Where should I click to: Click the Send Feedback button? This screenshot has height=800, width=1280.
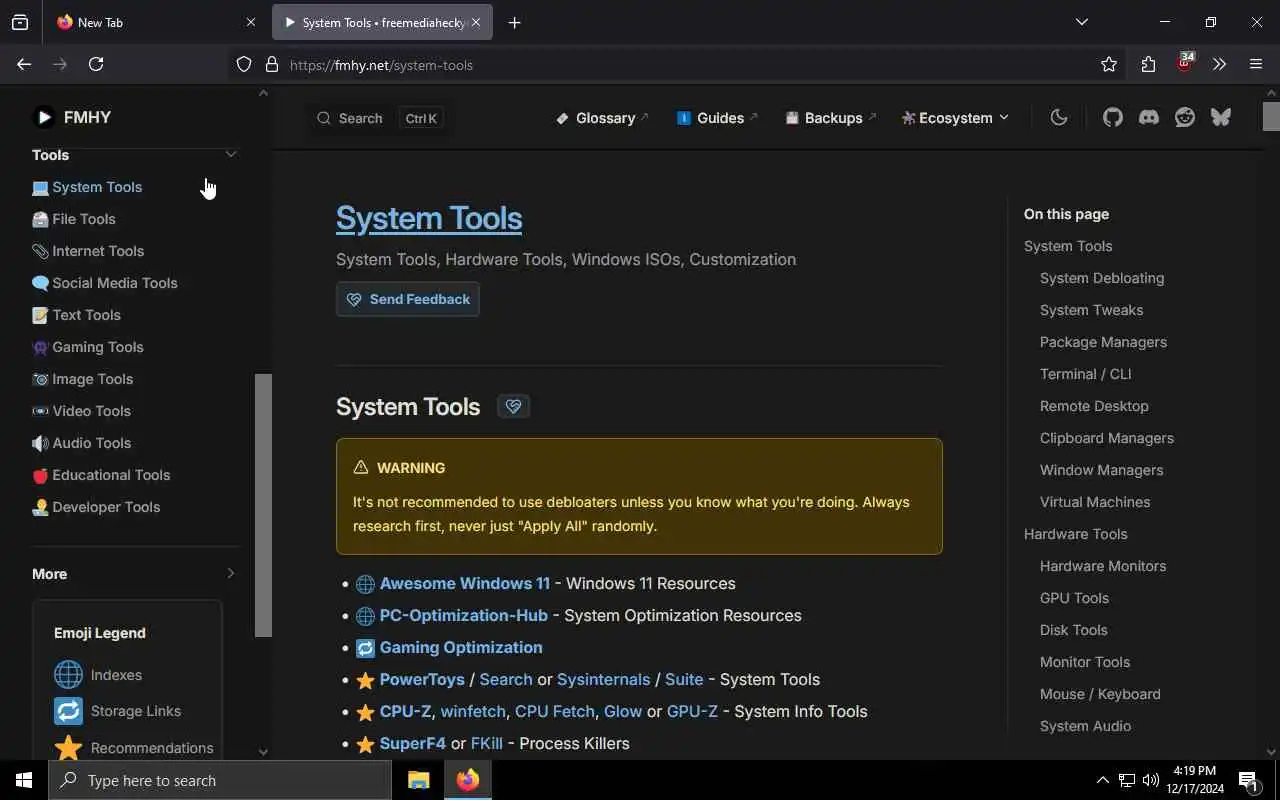408,299
